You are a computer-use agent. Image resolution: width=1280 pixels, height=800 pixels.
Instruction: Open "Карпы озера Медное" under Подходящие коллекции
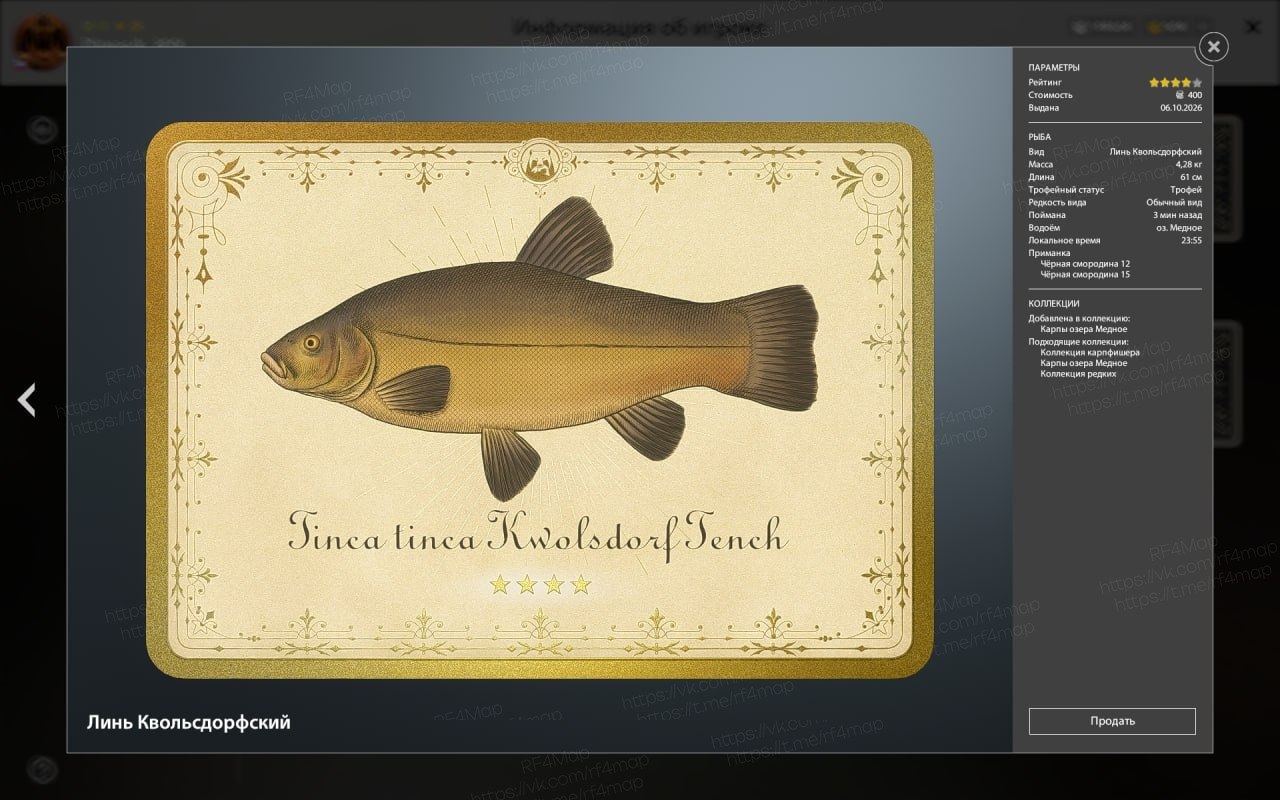click(x=1083, y=363)
